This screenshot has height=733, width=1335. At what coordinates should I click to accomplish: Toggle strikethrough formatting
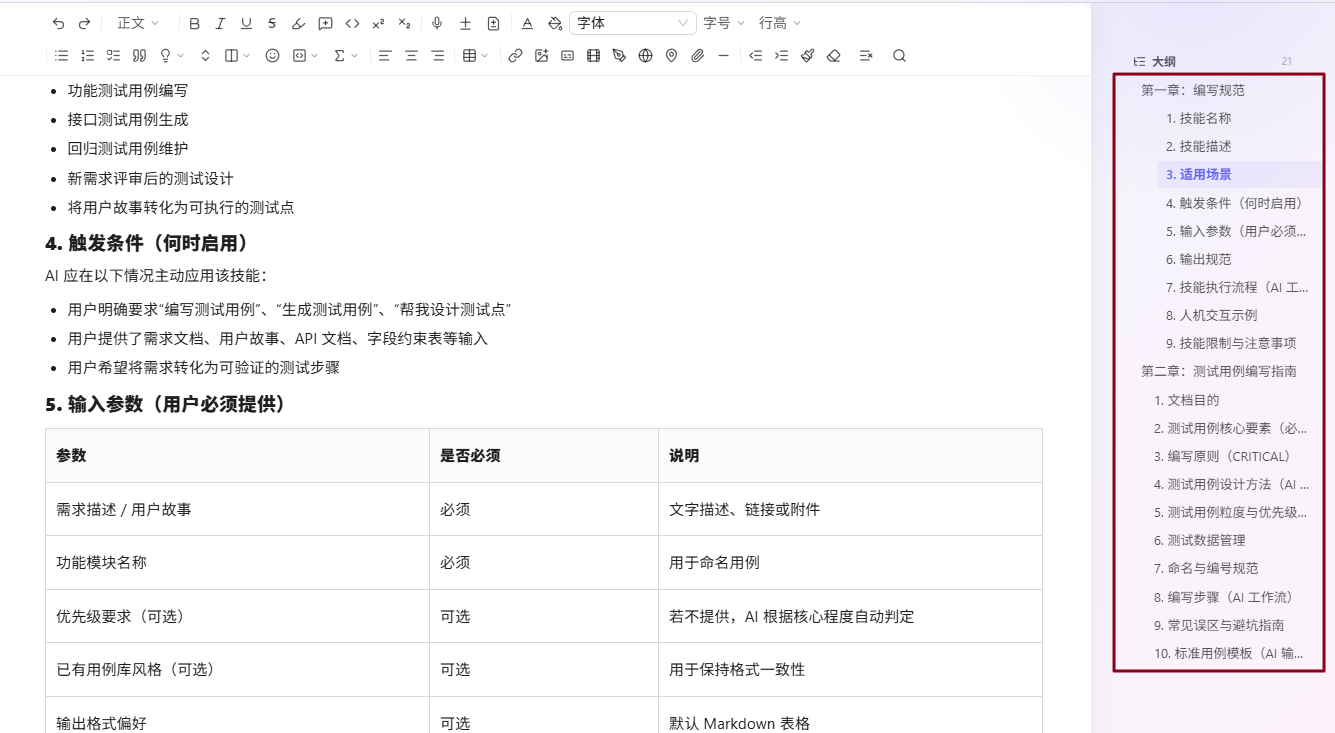pyautogui.click(x=272, y=23)
